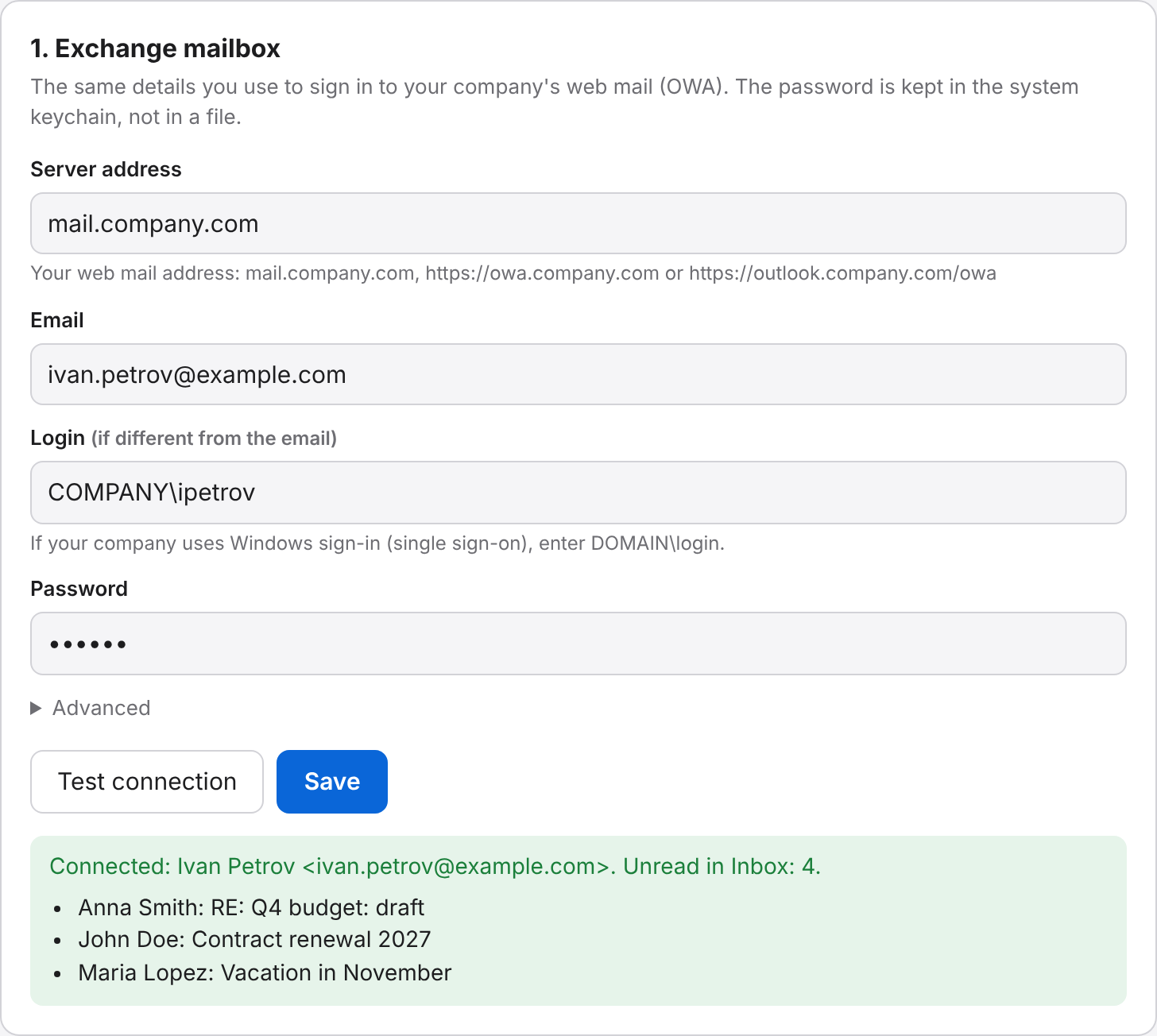Click the Test connection button

147,782
